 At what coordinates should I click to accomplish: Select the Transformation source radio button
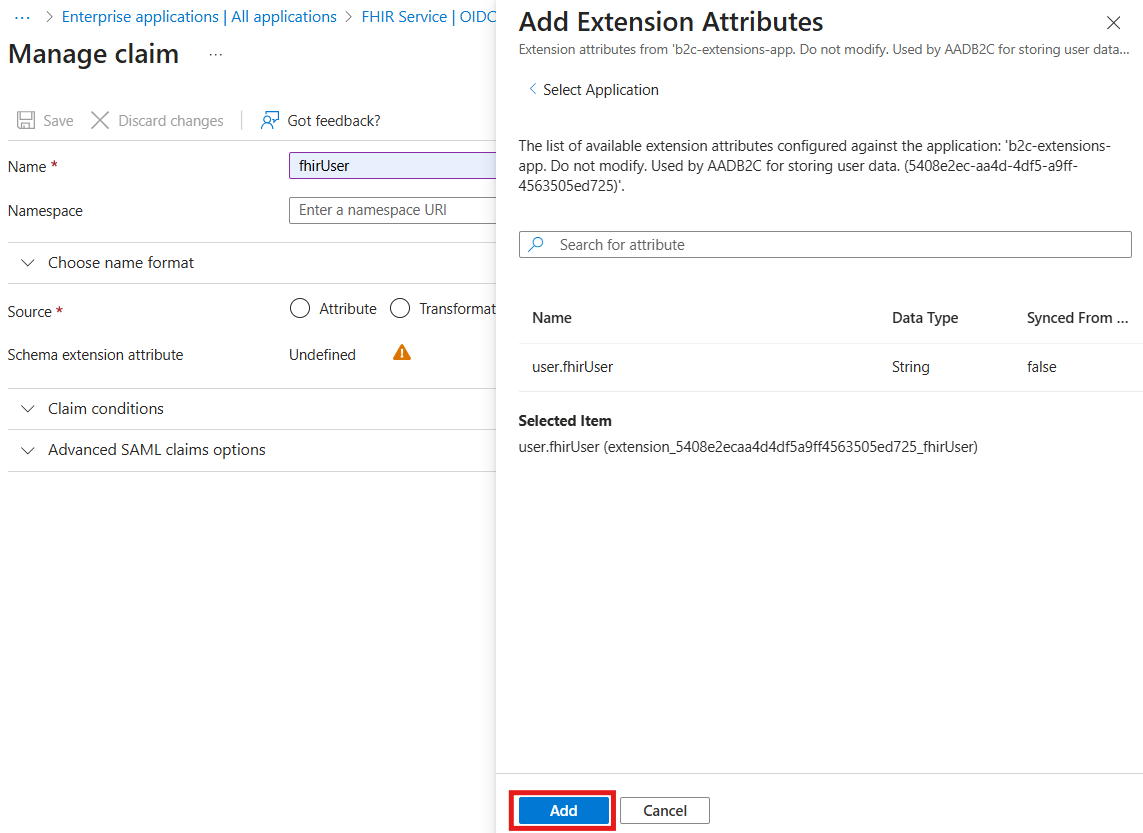pyautogui.click(x=400, y=308)
